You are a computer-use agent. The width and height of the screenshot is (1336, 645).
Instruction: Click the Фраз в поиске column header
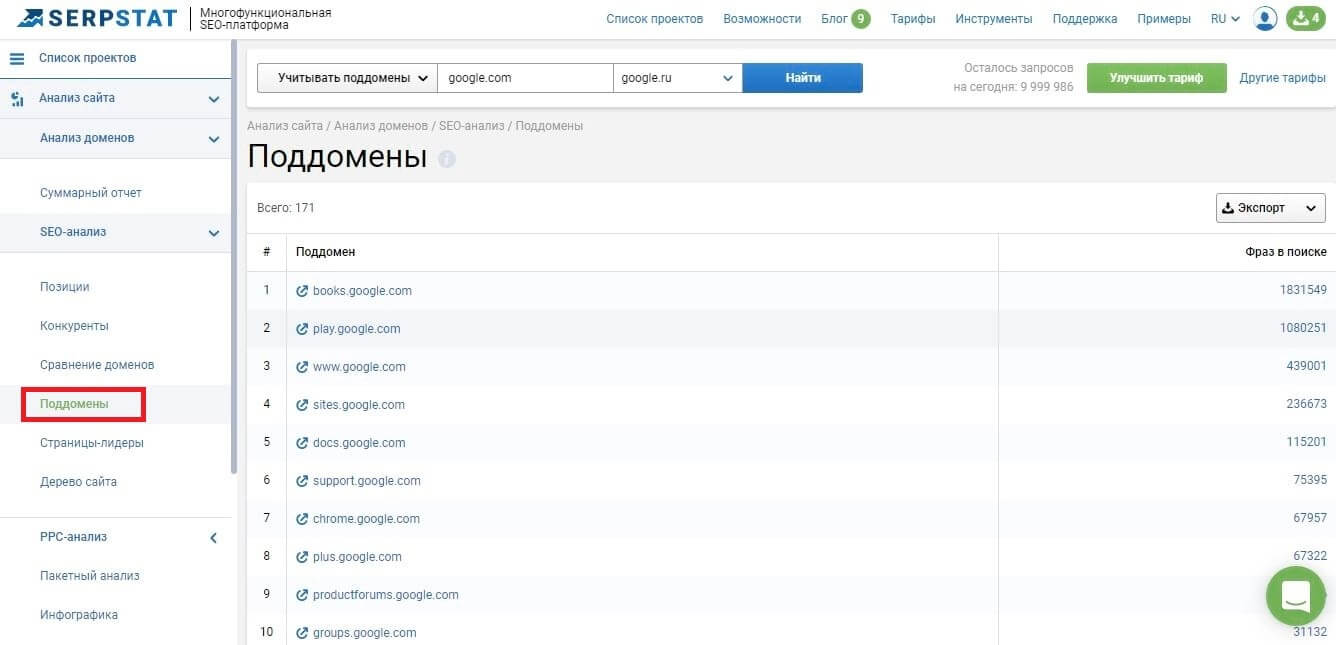coord(1286,252)
